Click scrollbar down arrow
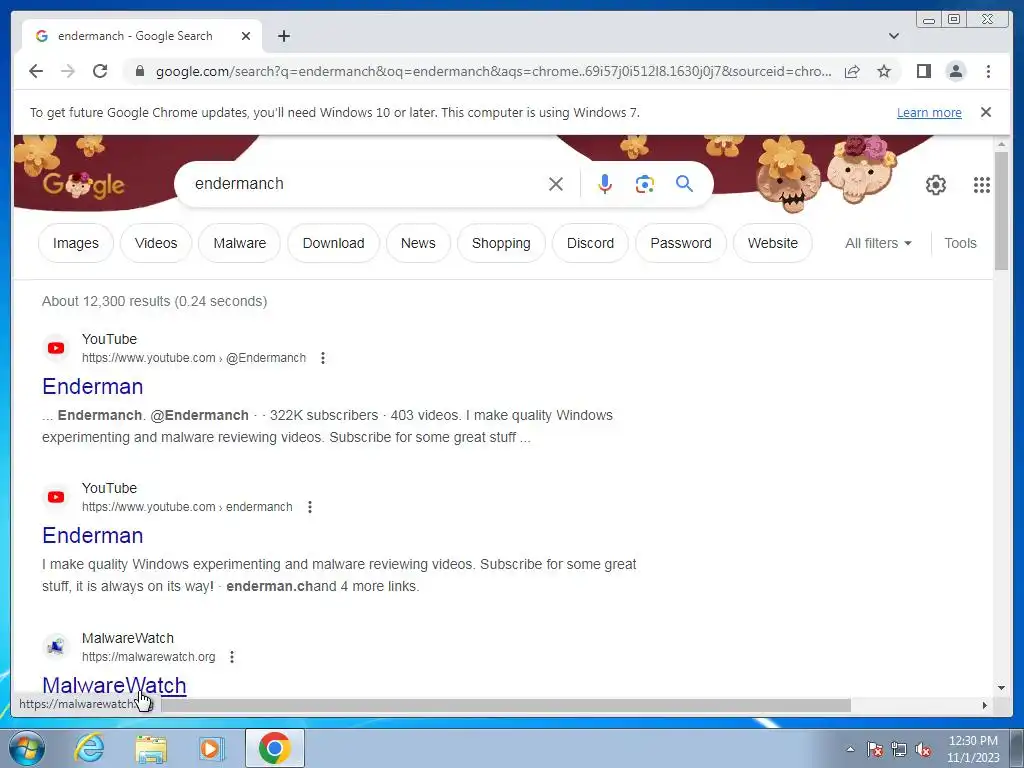This screenshot has width=1024, height=768. pyautogui.click(x=1002, y=688)
